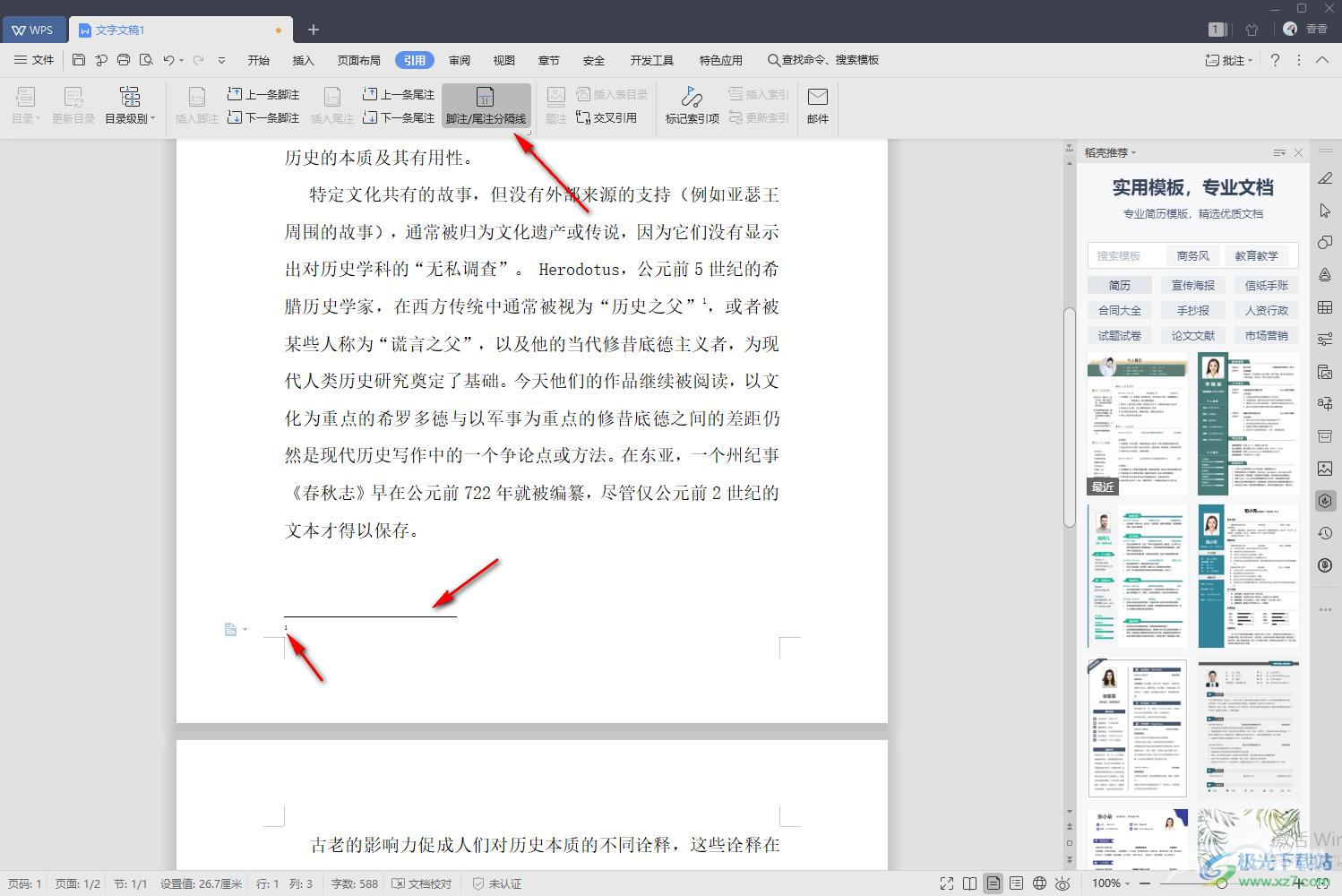1342x896 pixels.
Task: Select 教育教学 template style filter
Action: tap(1257, 255)
